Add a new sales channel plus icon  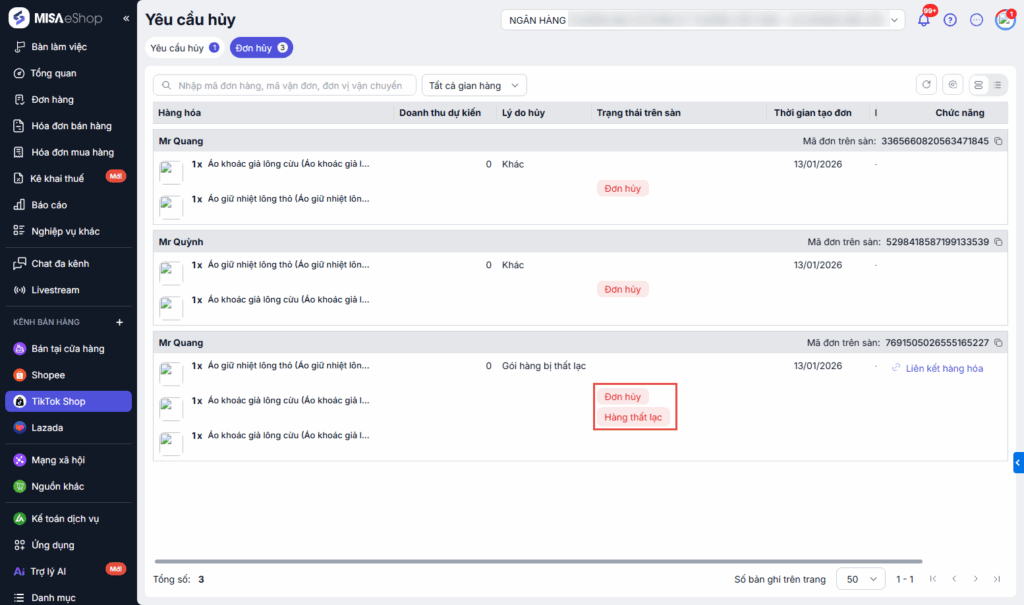pos(120,322)
